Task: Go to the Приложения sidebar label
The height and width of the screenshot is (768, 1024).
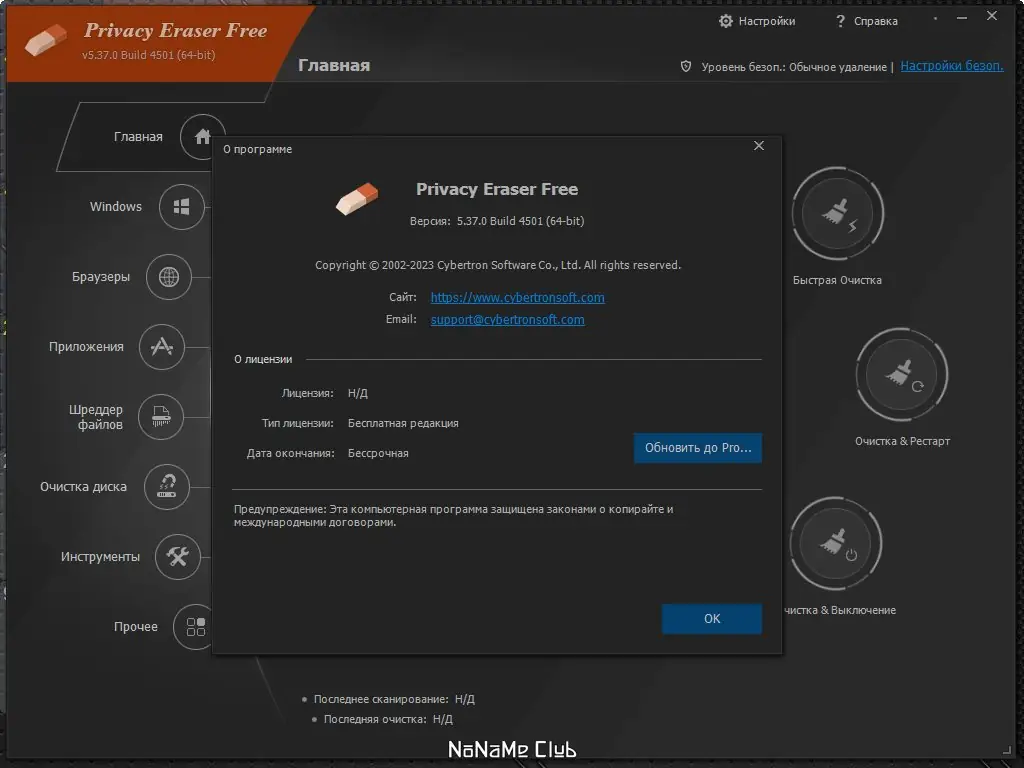Action: coord(86,346)
